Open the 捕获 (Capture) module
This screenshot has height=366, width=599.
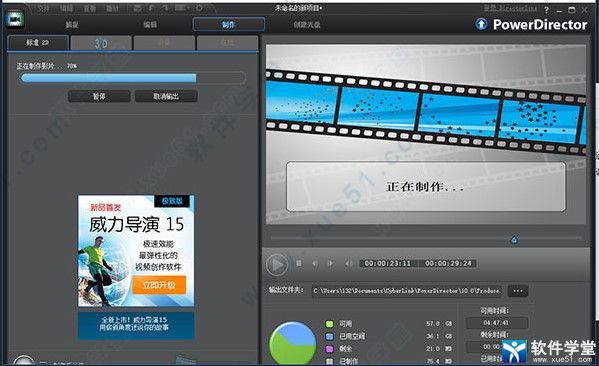coord(72,24)
